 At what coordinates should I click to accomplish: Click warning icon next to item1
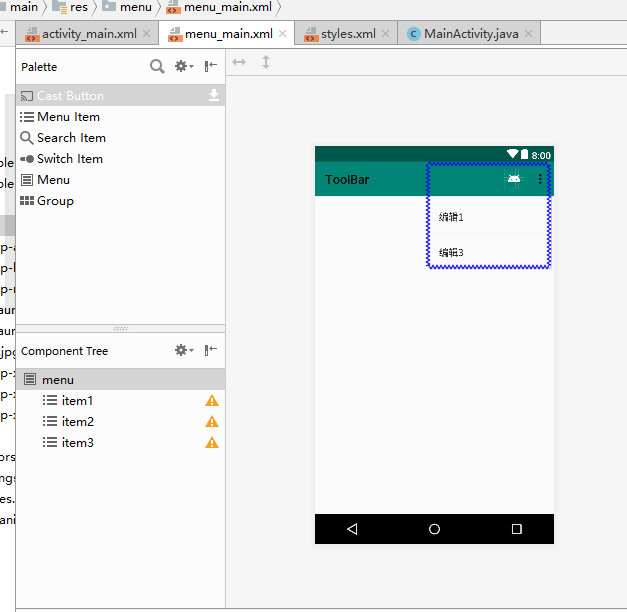click(212, 400)
